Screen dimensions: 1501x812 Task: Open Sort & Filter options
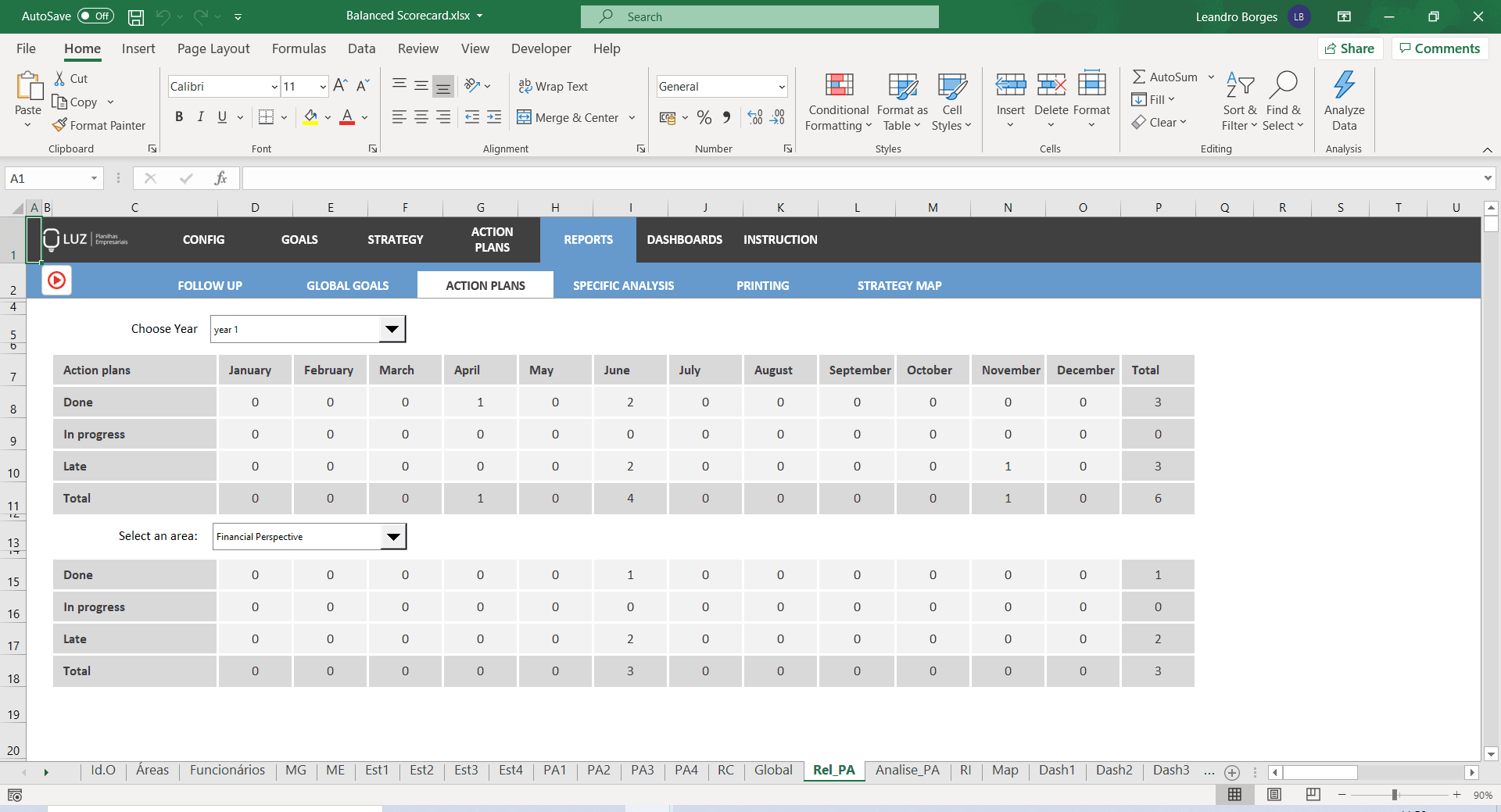coord(1239,102)
